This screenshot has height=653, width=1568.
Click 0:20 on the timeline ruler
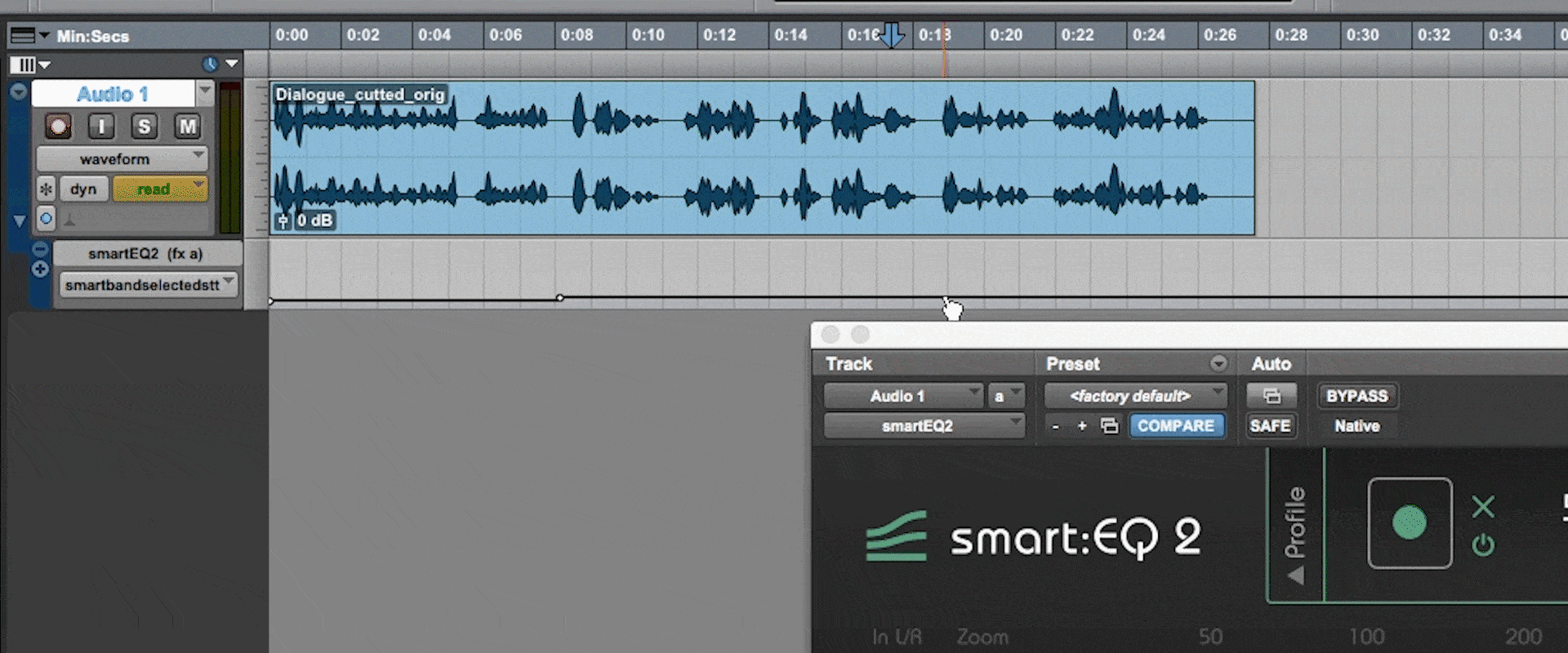[1006, 35]
